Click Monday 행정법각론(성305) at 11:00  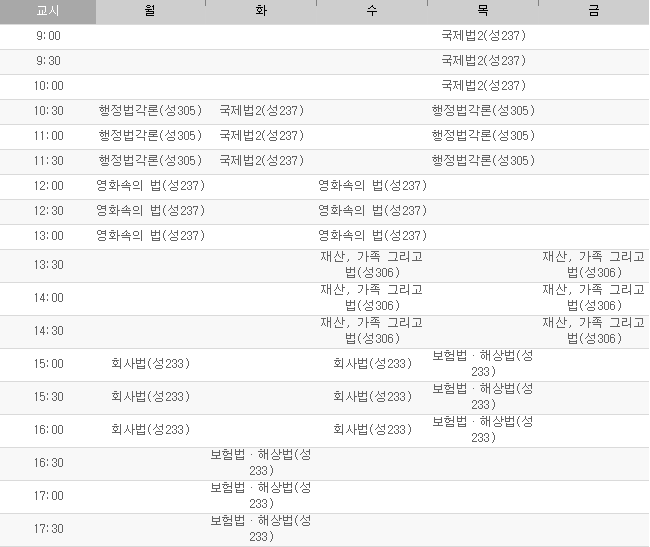pyautogui.click(x=150, y=136)
